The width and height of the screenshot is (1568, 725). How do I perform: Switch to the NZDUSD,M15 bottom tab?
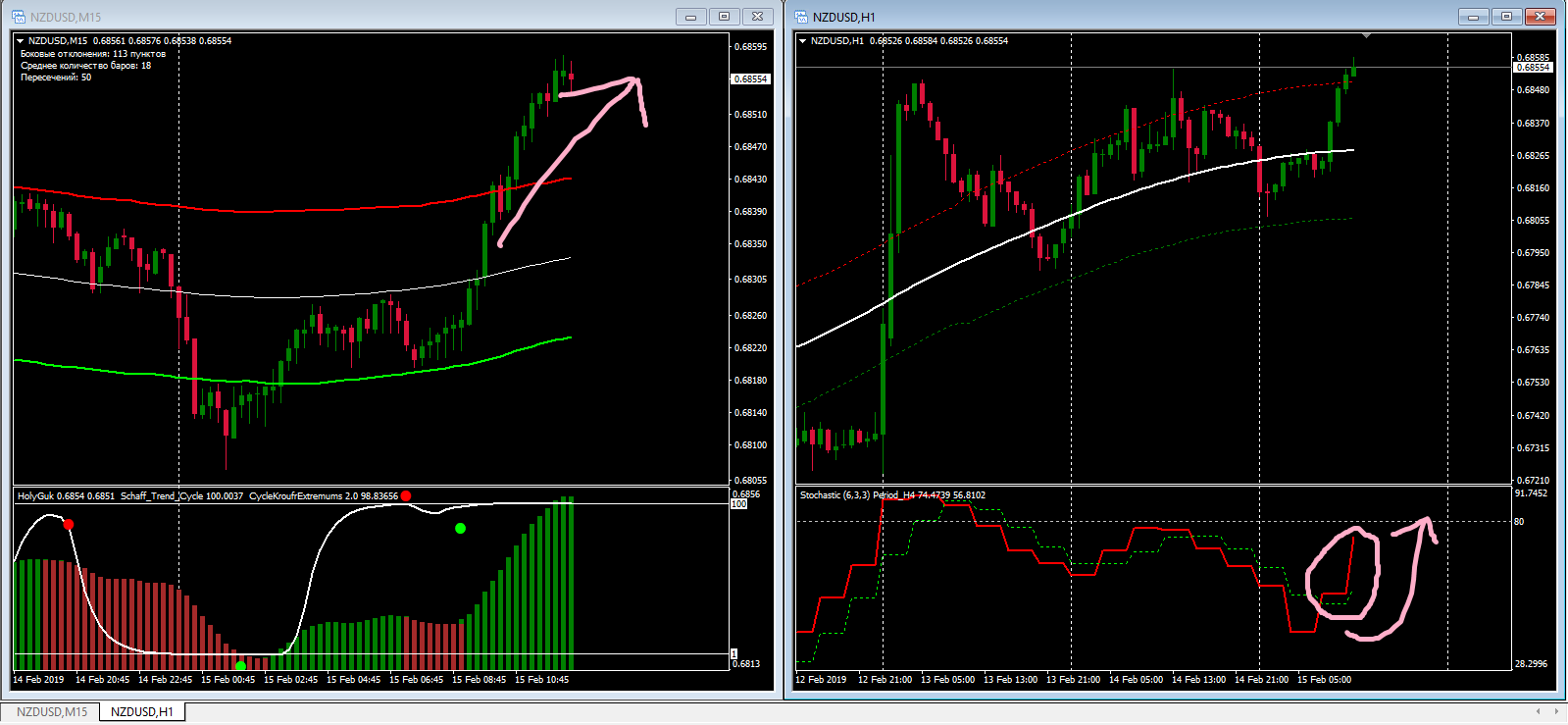tap(52, 712)
